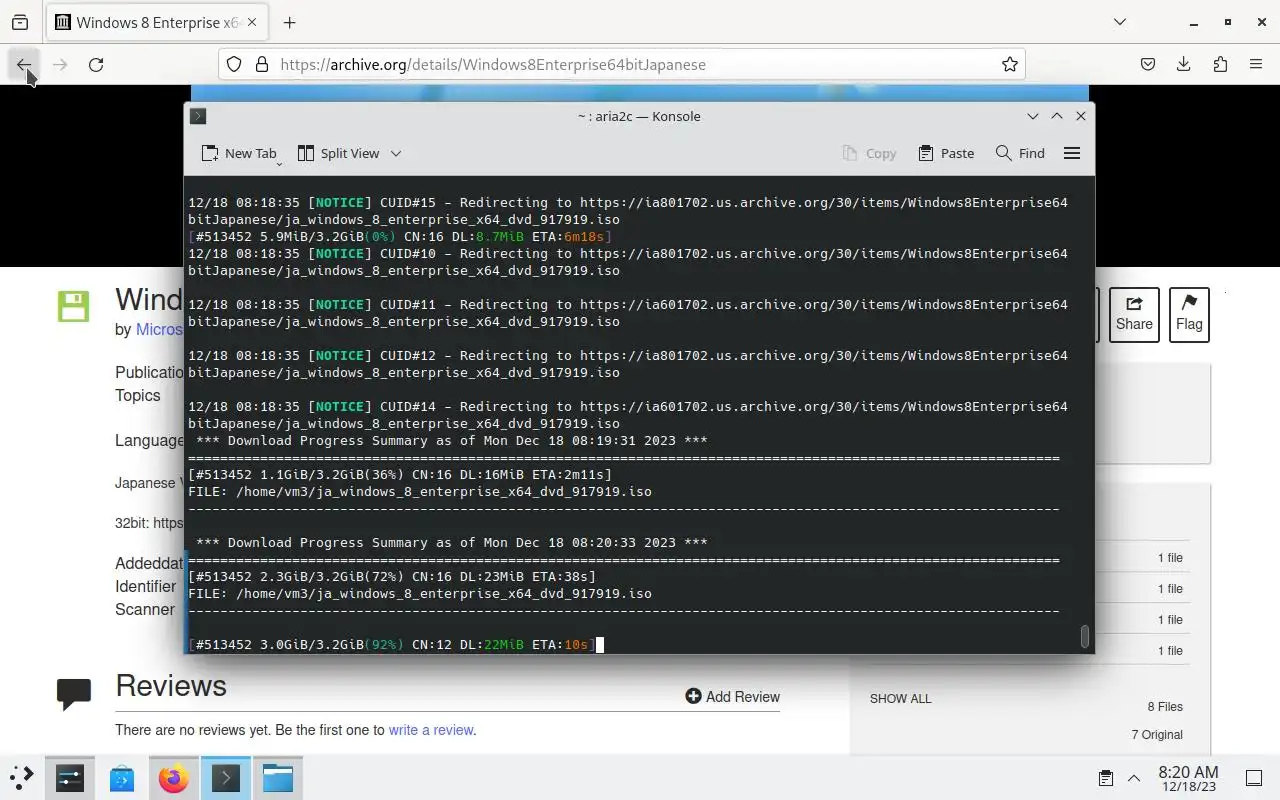The image size is (1280, 800).
Task: Click '8 Files' text
Action: 1165,707
